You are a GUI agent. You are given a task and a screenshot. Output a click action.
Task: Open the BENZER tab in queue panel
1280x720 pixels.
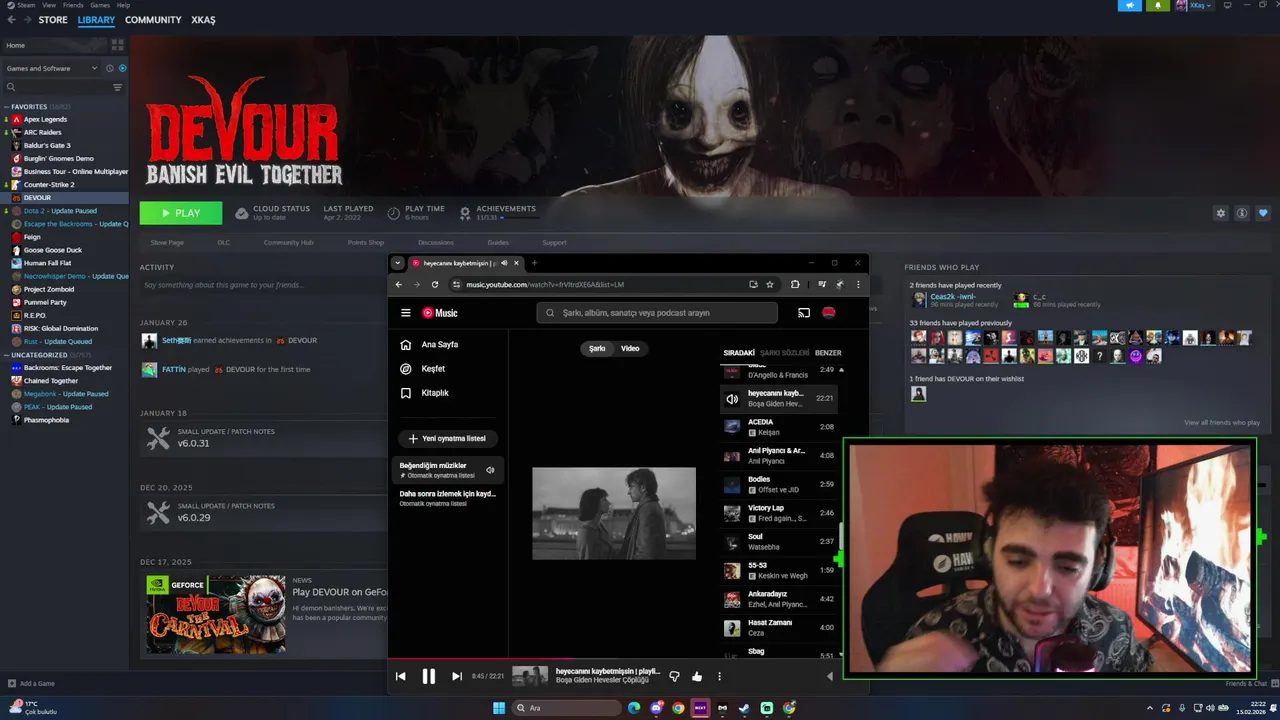(x=828, y=353)
